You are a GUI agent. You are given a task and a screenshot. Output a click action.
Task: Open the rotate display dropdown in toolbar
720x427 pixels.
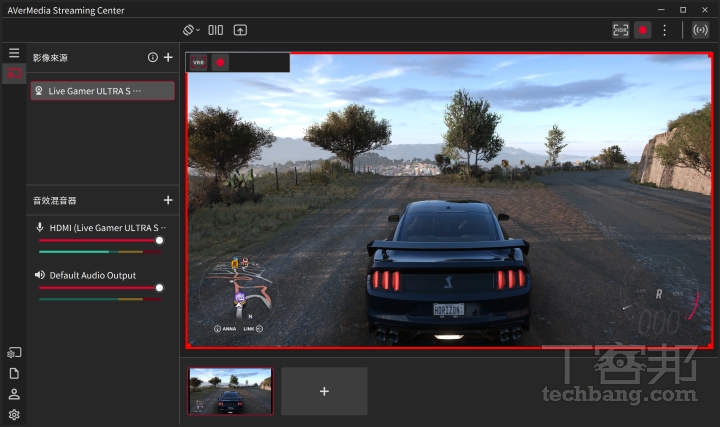[x=192, y=30]
